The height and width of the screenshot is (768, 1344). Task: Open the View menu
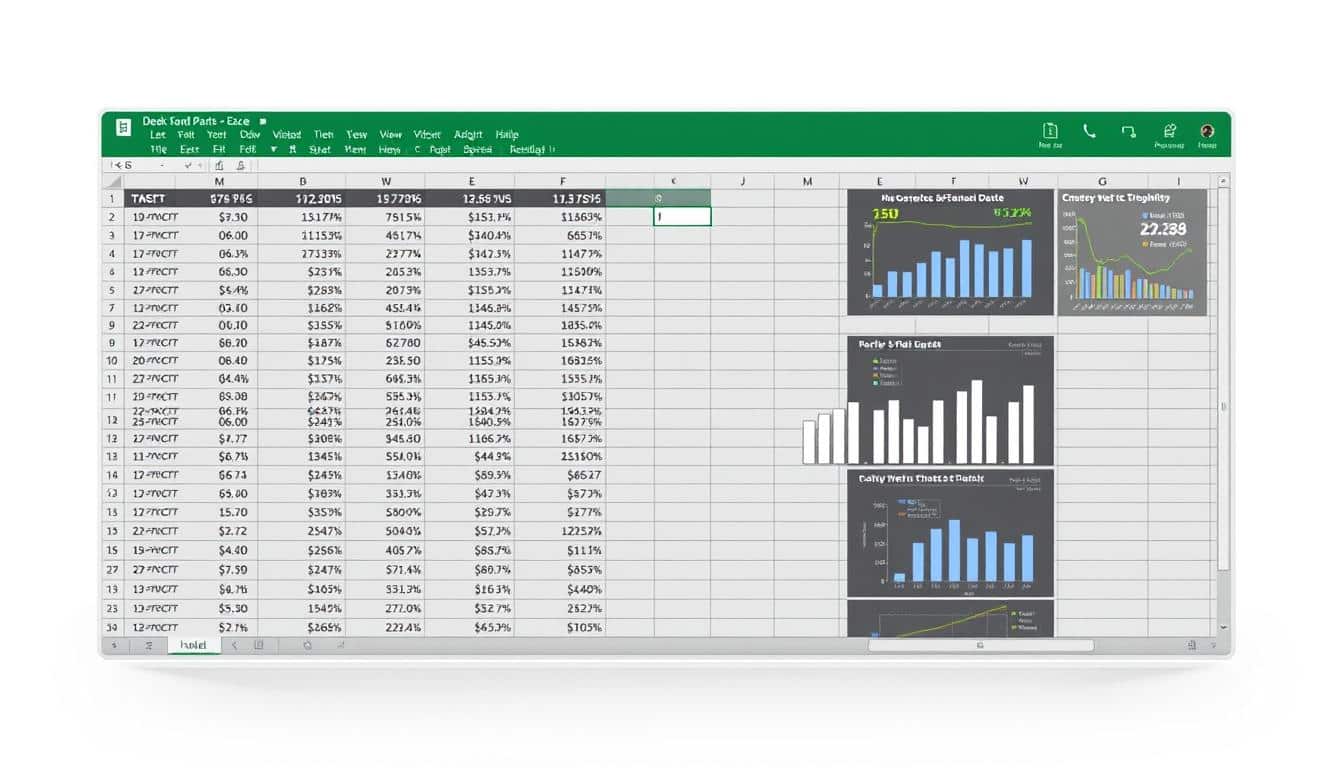390,134
